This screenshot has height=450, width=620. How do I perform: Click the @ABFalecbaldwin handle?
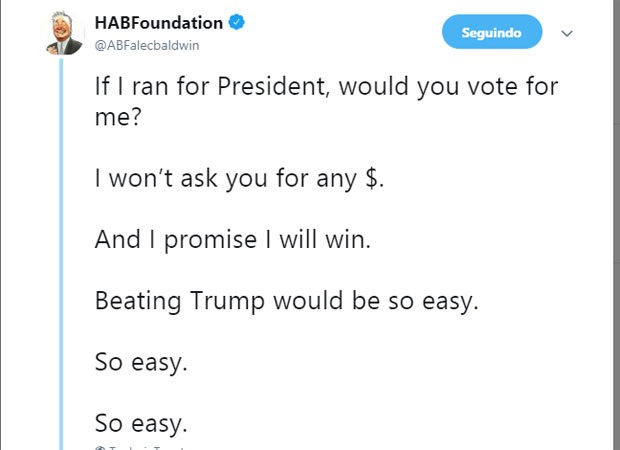(147, 45)
